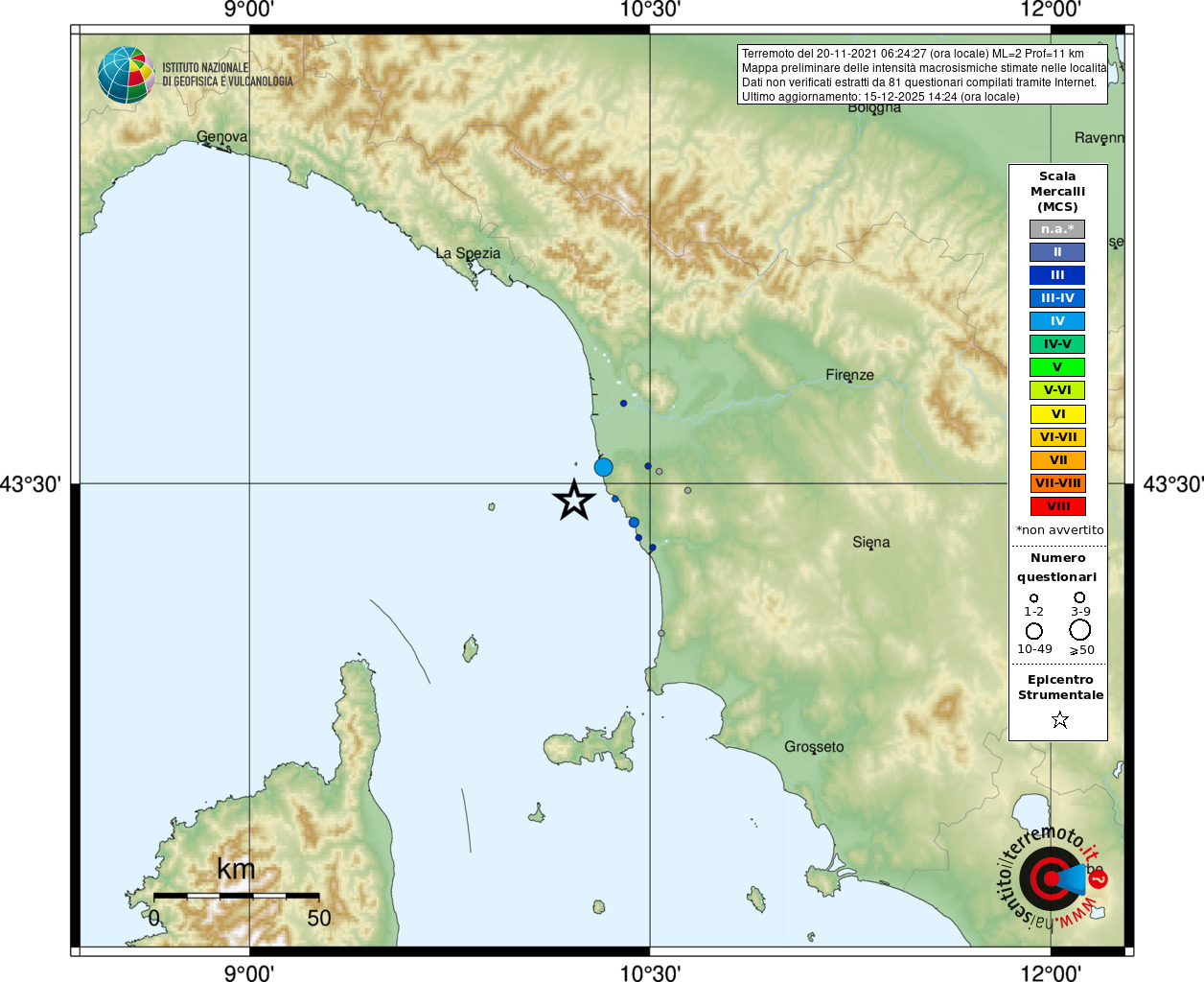This screenshot has width=1204, height=982.
Task: Click the 3-9 questionnaire circle in the legend
Action: 1079,597
